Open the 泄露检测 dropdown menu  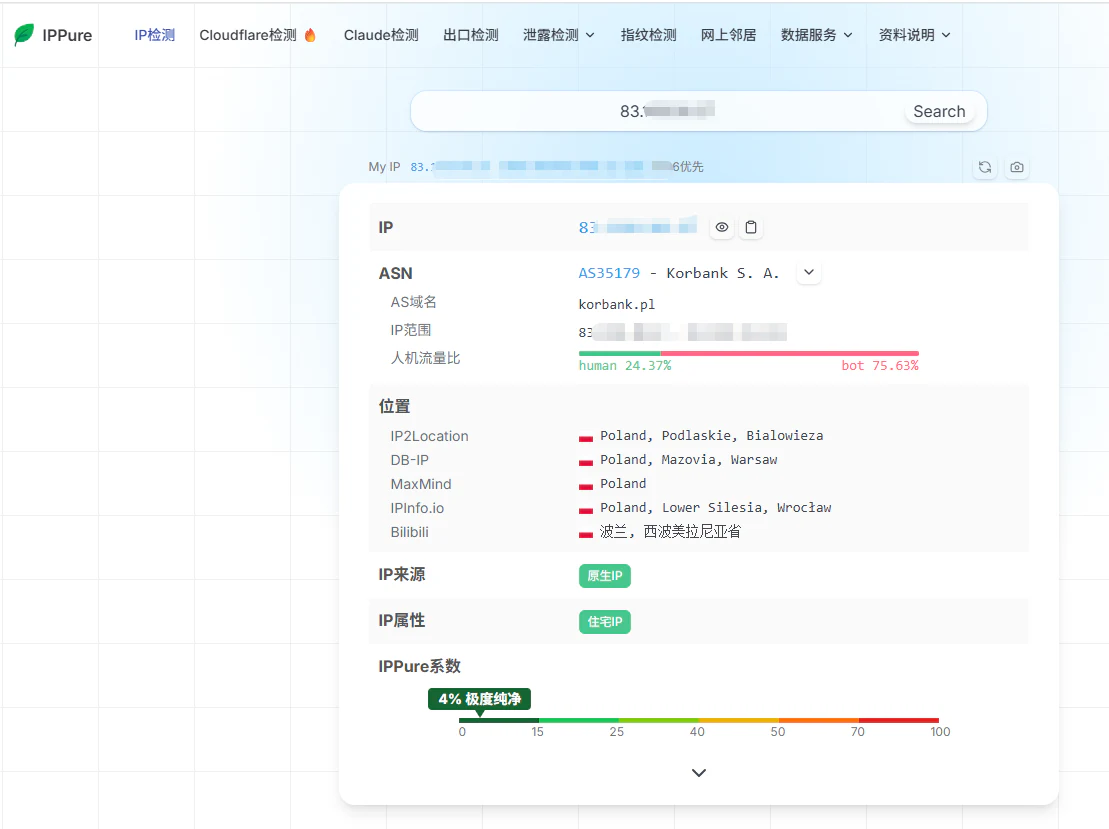[559, 35]
